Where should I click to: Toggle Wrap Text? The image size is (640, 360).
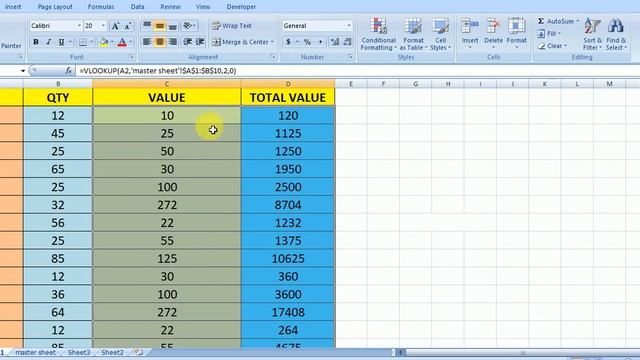click(231, 26)
